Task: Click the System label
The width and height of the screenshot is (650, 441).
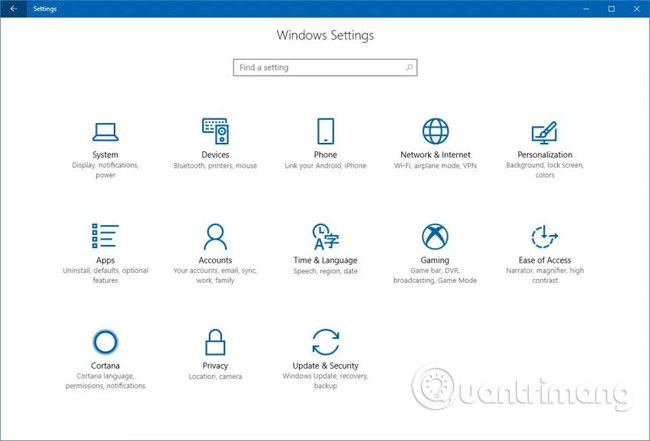Action: pos(105,155)
